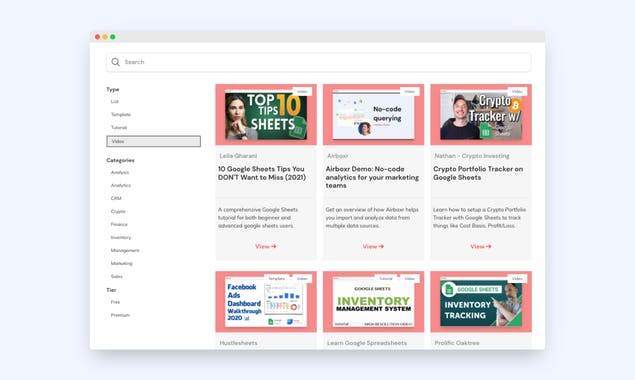Viewport: 635px width, 380px height.
Task: Open Top 10 Tips Sheets thumbnail
Action: point(266,116)
